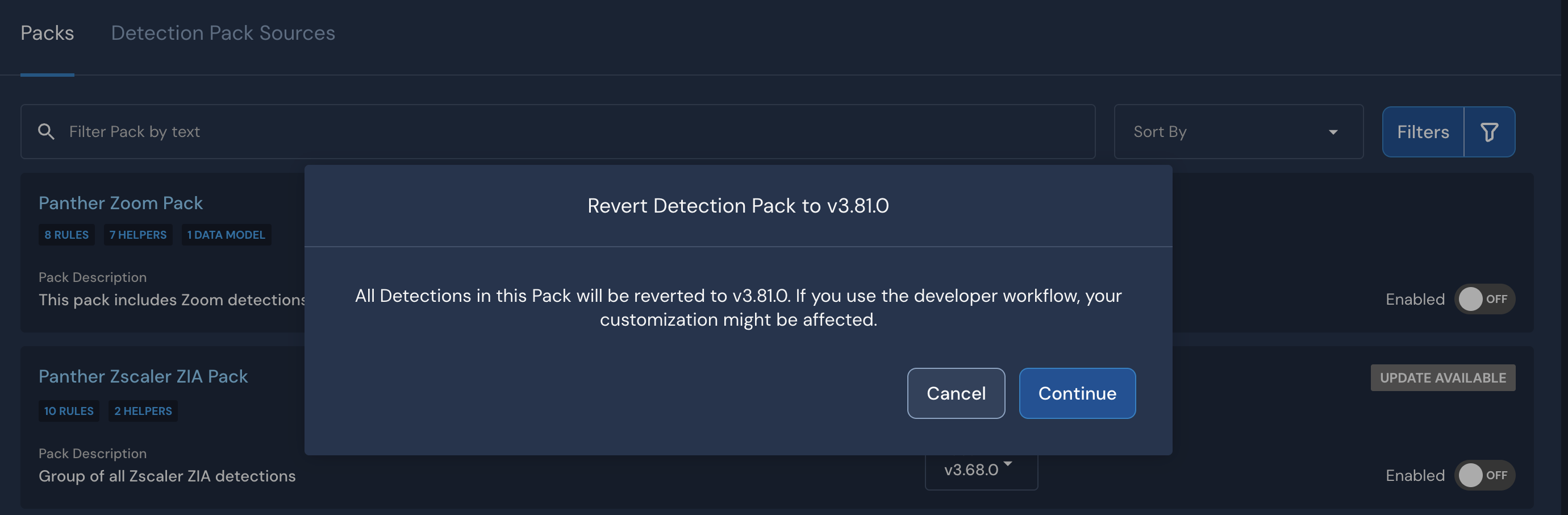Continue reverting the pack to v3.81.0

pos(1077,393)
